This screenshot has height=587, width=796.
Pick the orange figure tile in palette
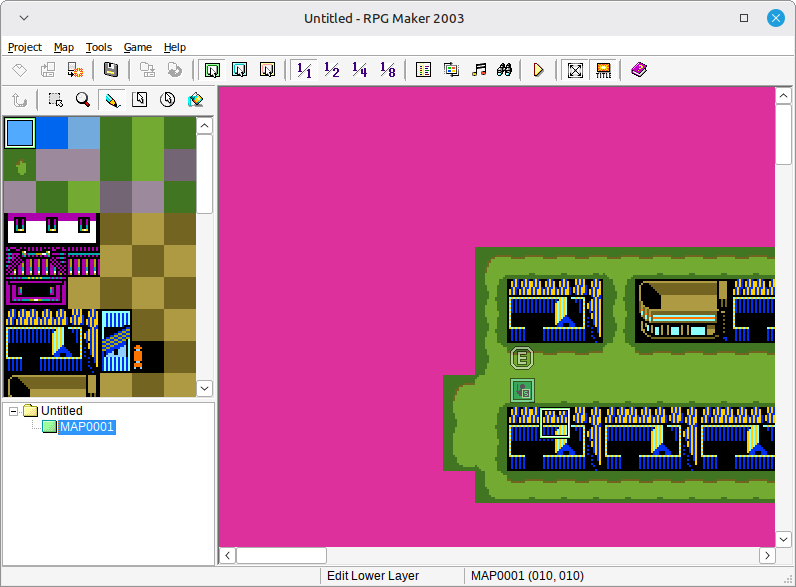(138, 357)
